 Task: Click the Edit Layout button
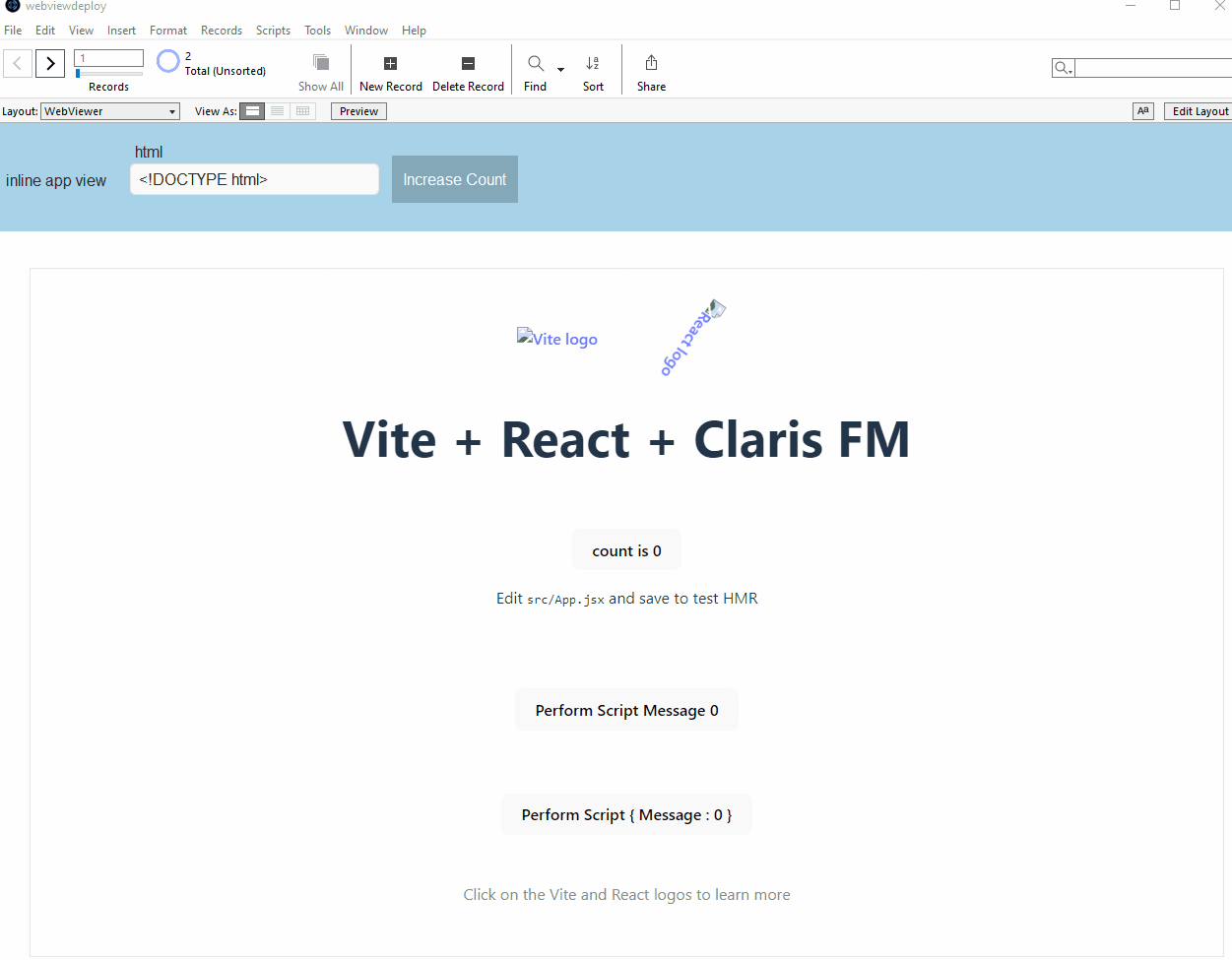1200,111
